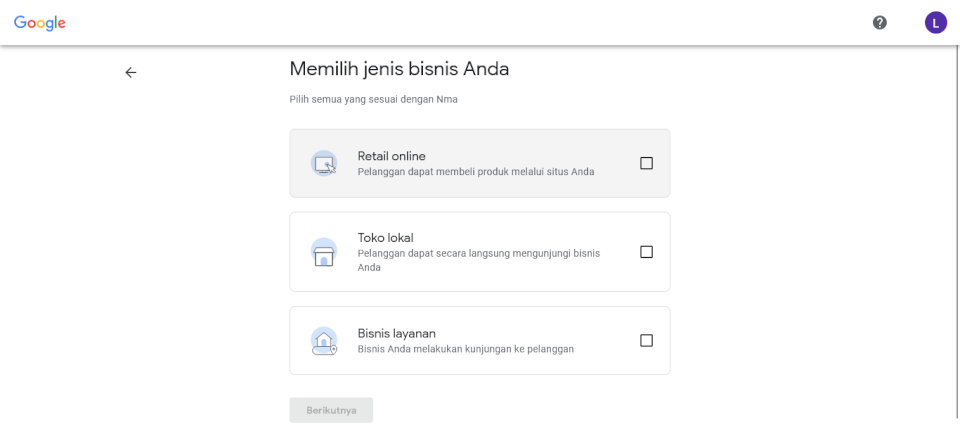Click "Pelanggan dapat secara langsung mengunjungi bisnis Anda"
The image size is (960, 427).
point(479,260)
